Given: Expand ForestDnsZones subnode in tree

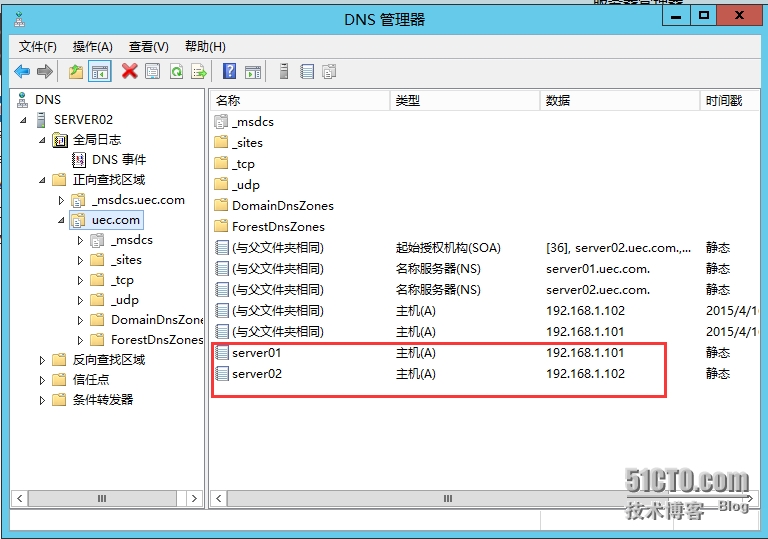Looking at the screenshot, I should [x=80, y=340].
